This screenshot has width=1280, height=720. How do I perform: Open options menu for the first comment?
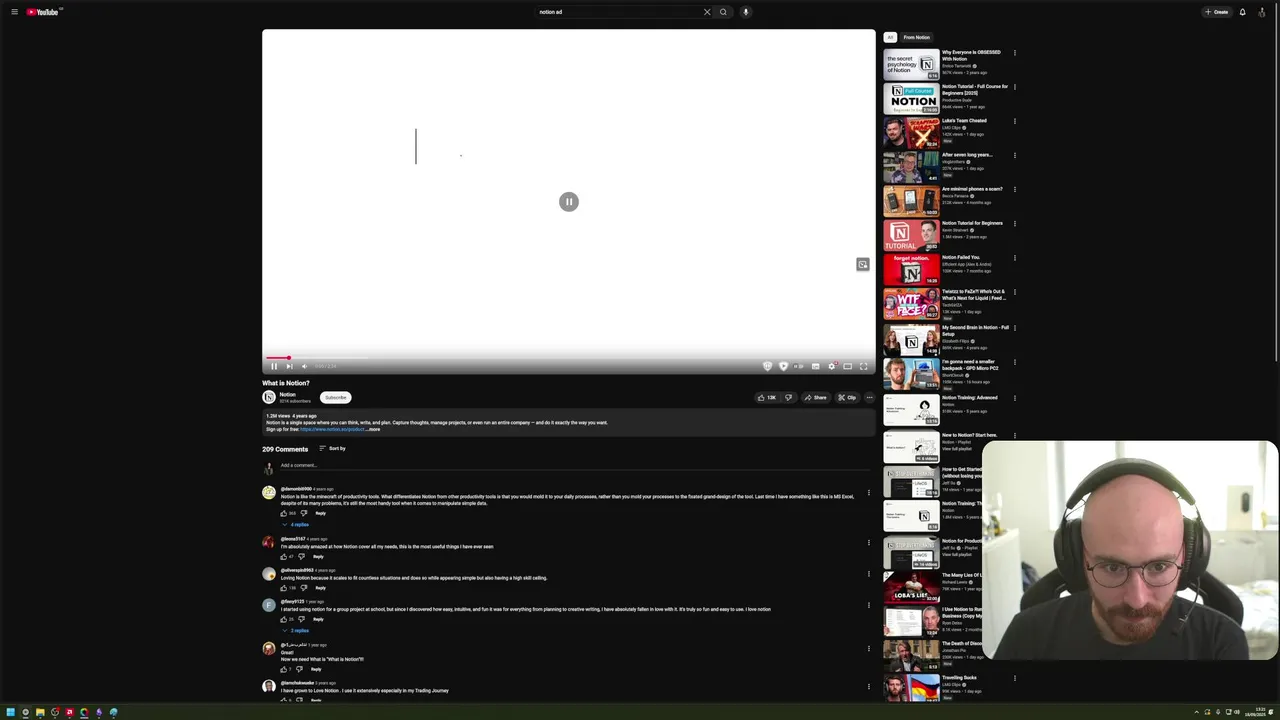click(x=869, y=492)
